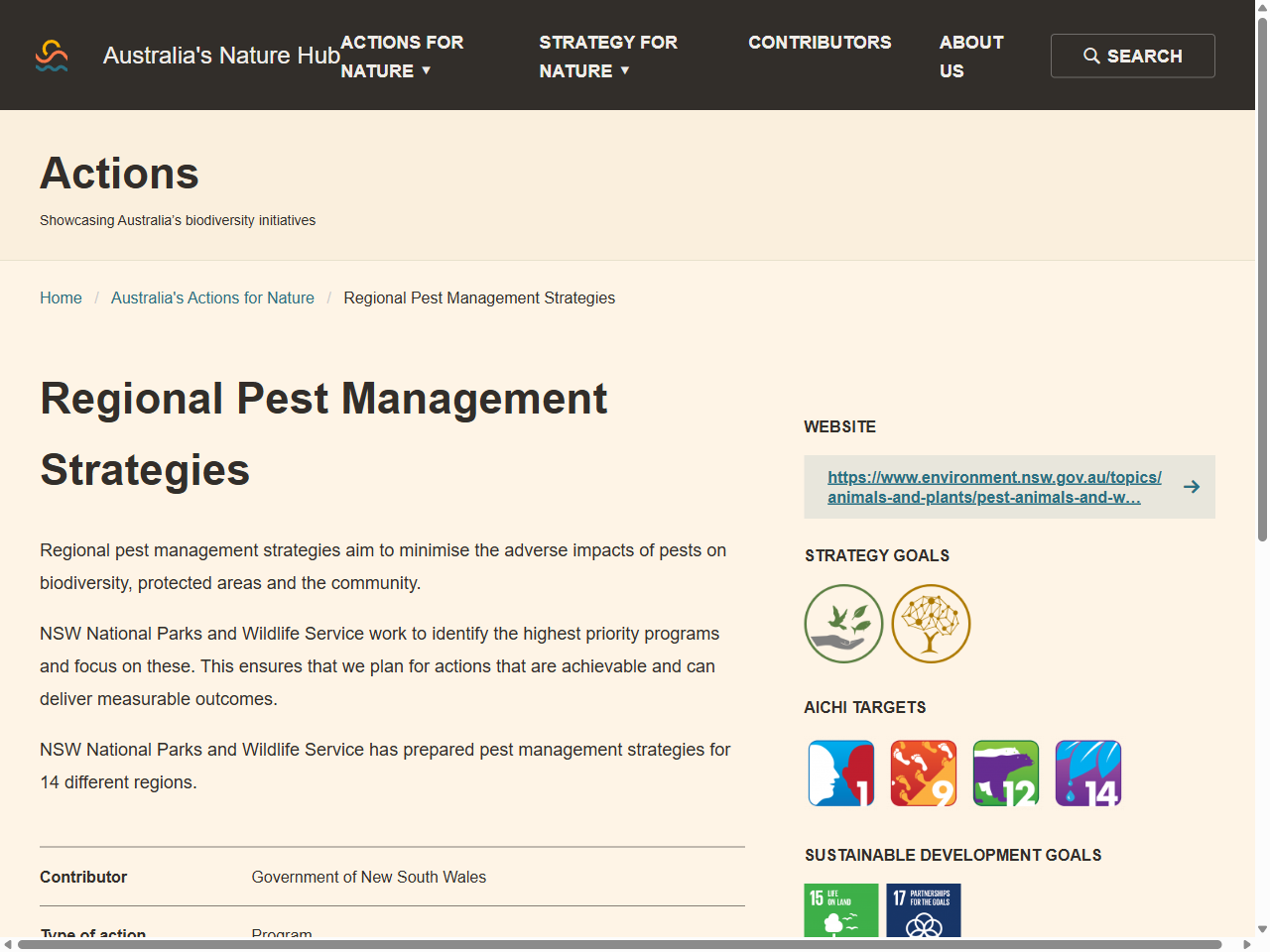Click the Regional Pest Management Strategies page heading
This screenshot has height=952, width=1270.
click(x=323, y=434)
